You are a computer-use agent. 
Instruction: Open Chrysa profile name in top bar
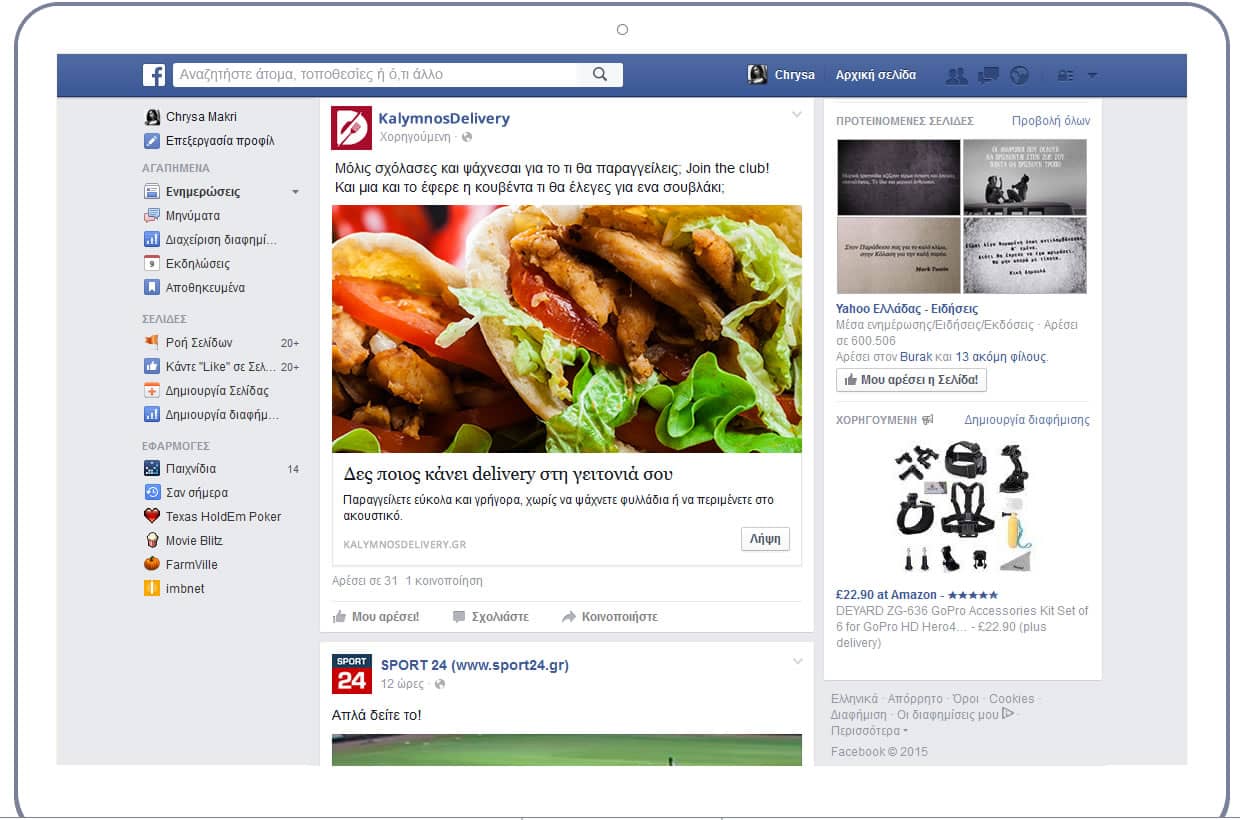click(795, 75)
